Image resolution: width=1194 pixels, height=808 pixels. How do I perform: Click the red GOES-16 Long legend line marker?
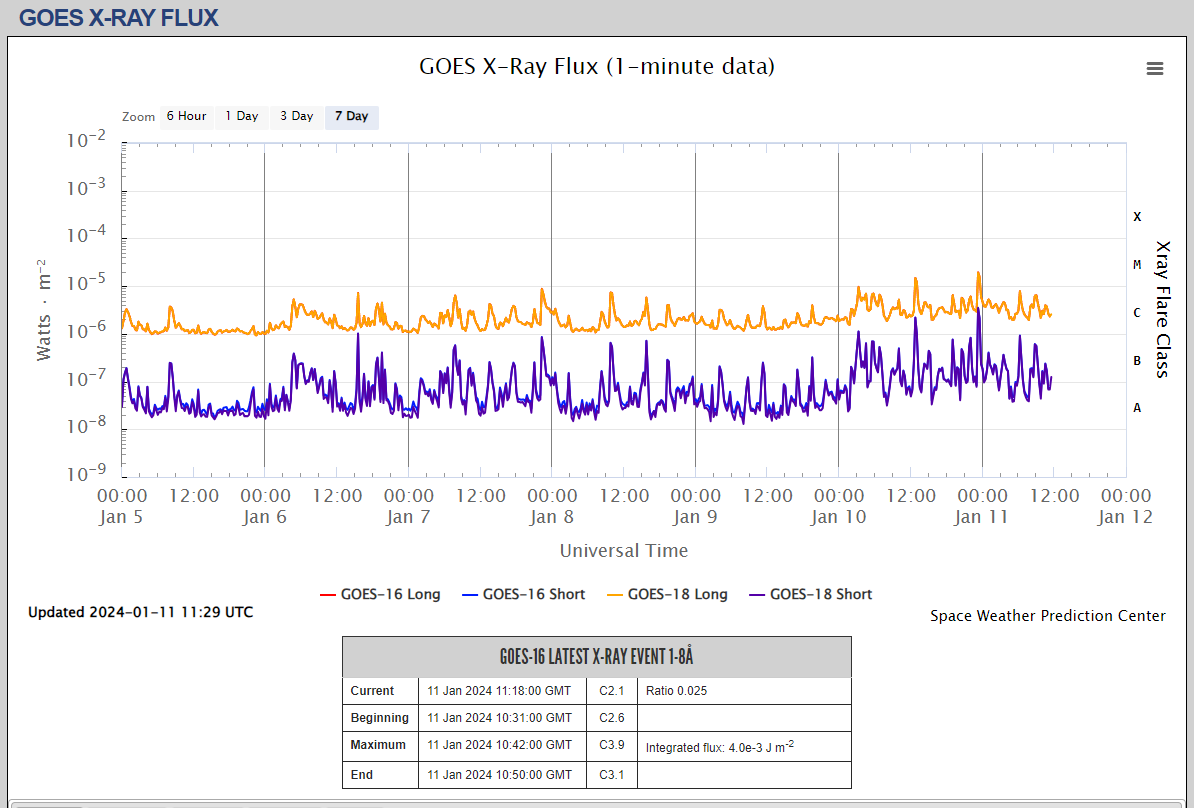(327, 595)
